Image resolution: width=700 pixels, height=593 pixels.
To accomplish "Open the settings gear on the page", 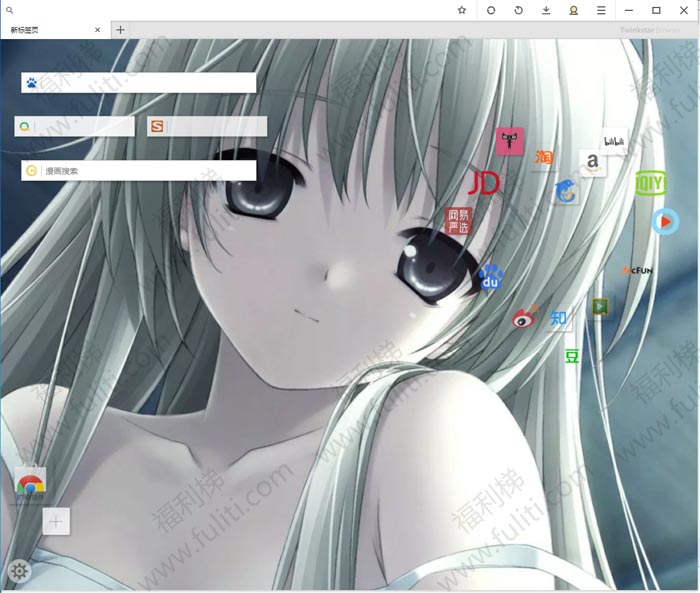I will point(19,571).
